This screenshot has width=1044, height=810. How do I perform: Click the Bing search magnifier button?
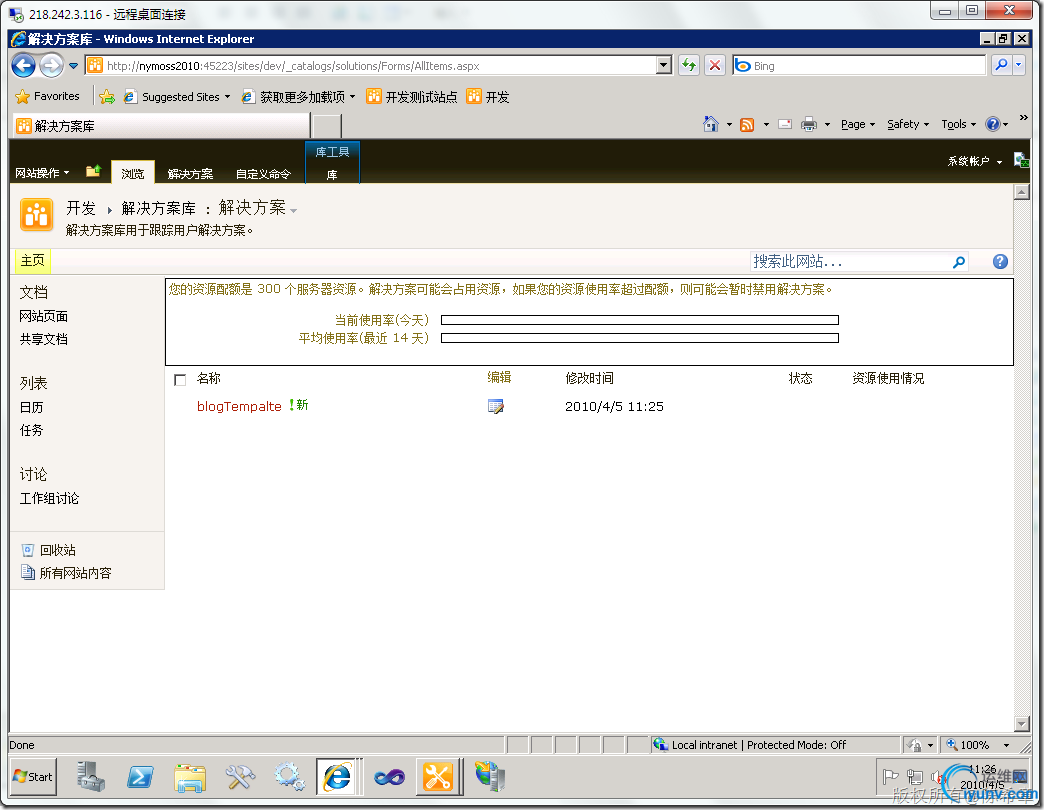(1001, 65)
